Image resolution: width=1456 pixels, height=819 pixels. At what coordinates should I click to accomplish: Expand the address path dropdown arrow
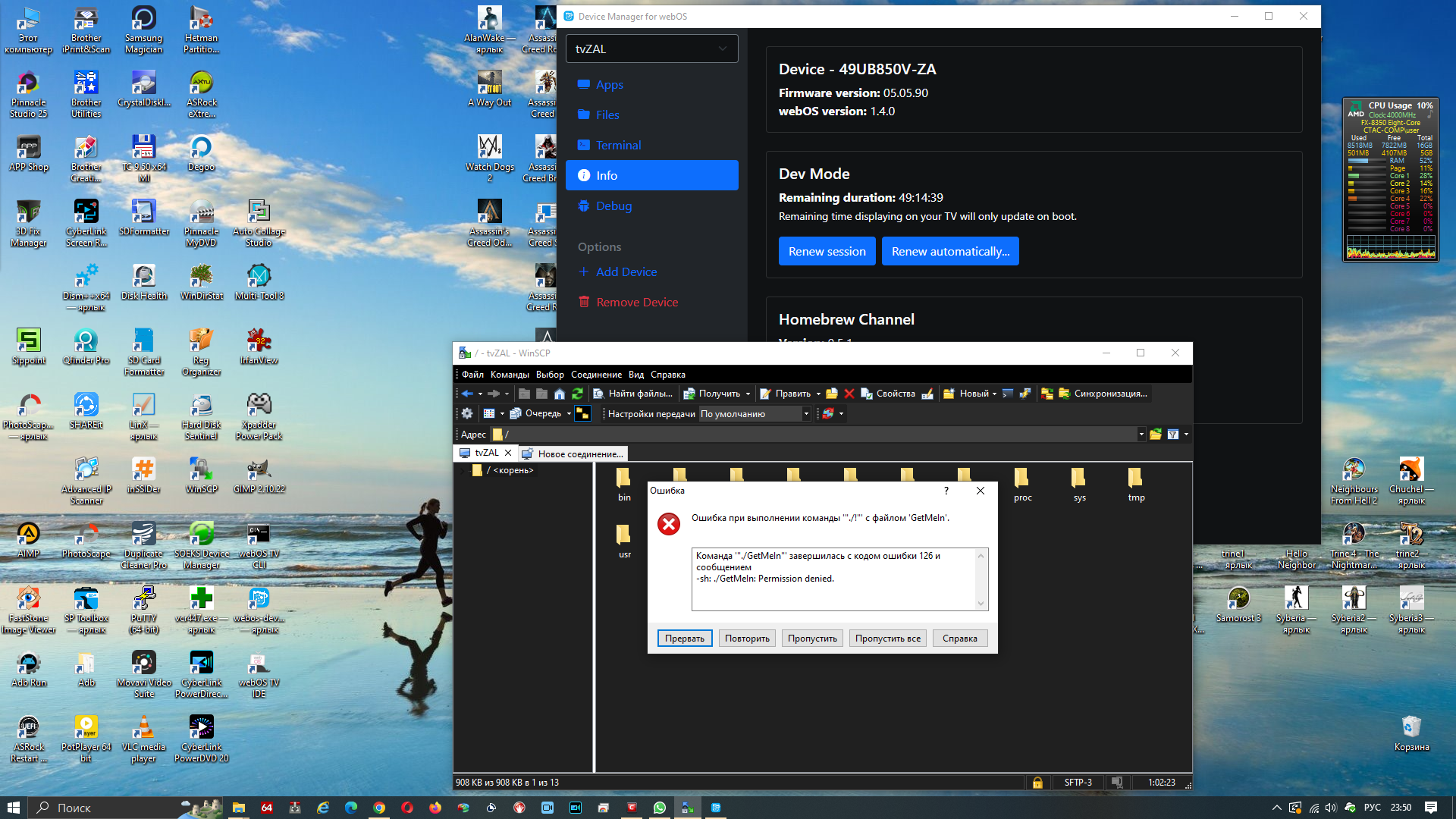tap(1141, 435)
